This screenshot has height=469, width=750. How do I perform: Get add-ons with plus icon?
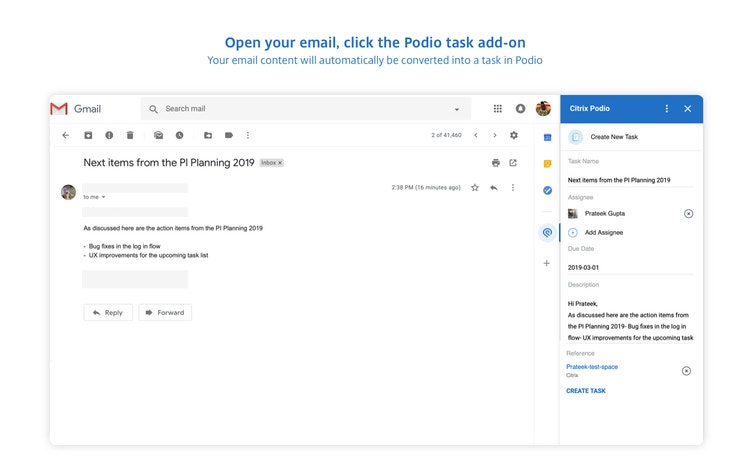tap(547, 263)
